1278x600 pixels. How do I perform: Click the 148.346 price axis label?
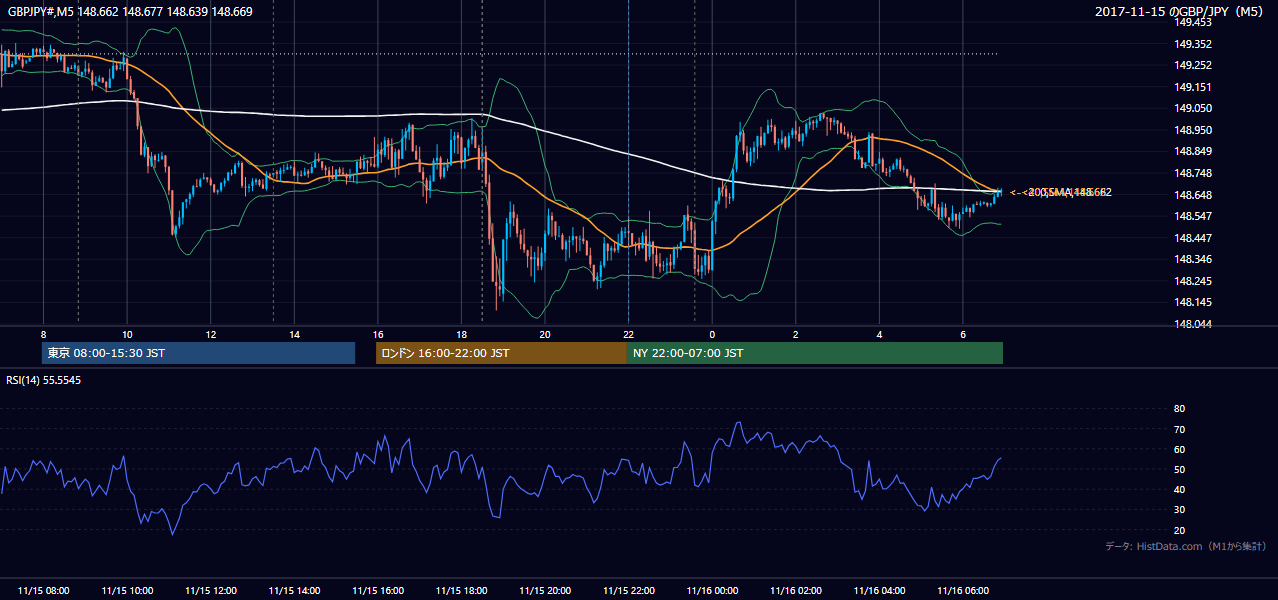coord(1193,259)
